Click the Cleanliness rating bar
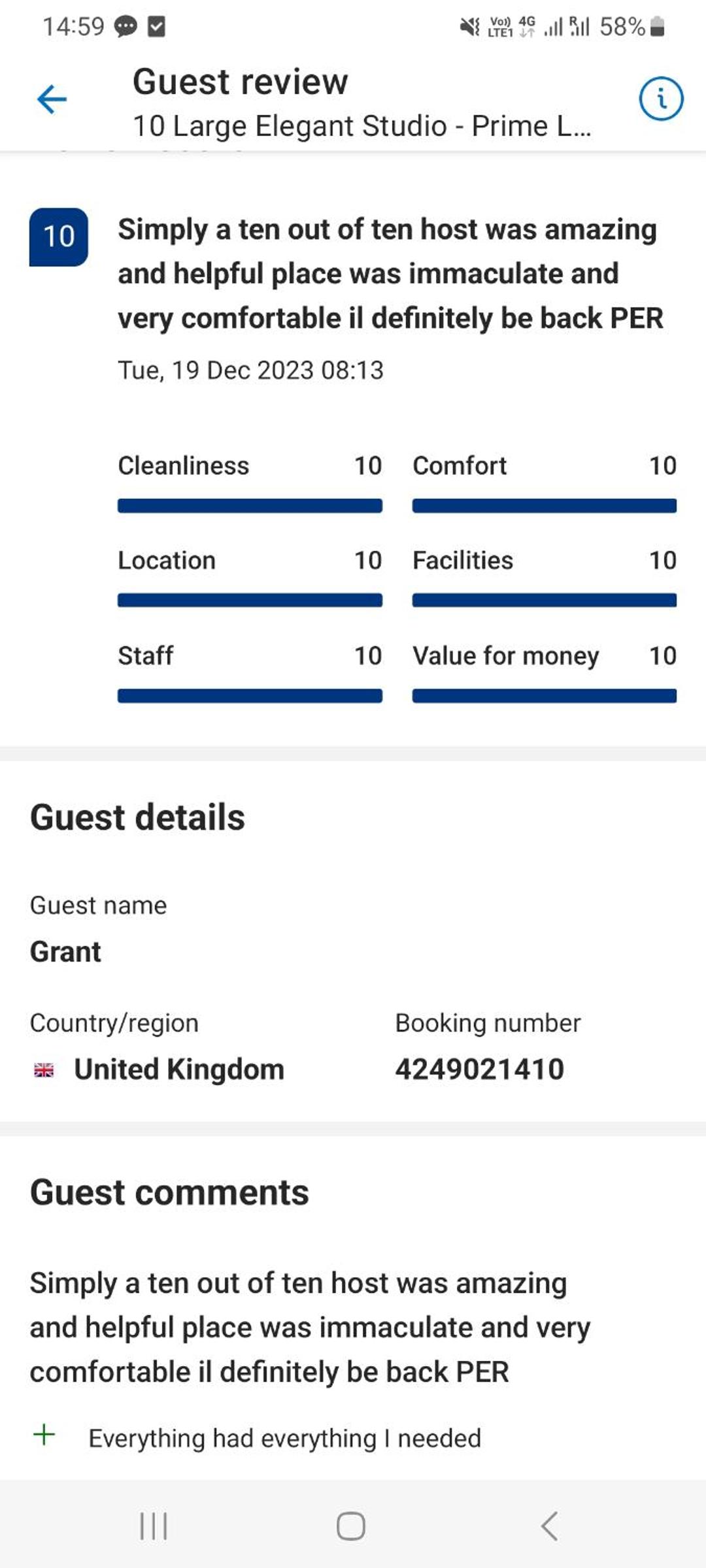 coord(250,506)
